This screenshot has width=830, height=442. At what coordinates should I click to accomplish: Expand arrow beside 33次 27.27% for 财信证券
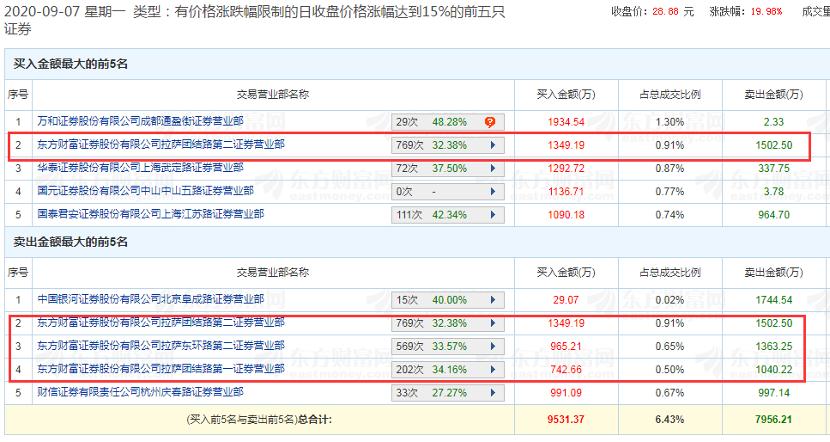click(x=493, y=393)
